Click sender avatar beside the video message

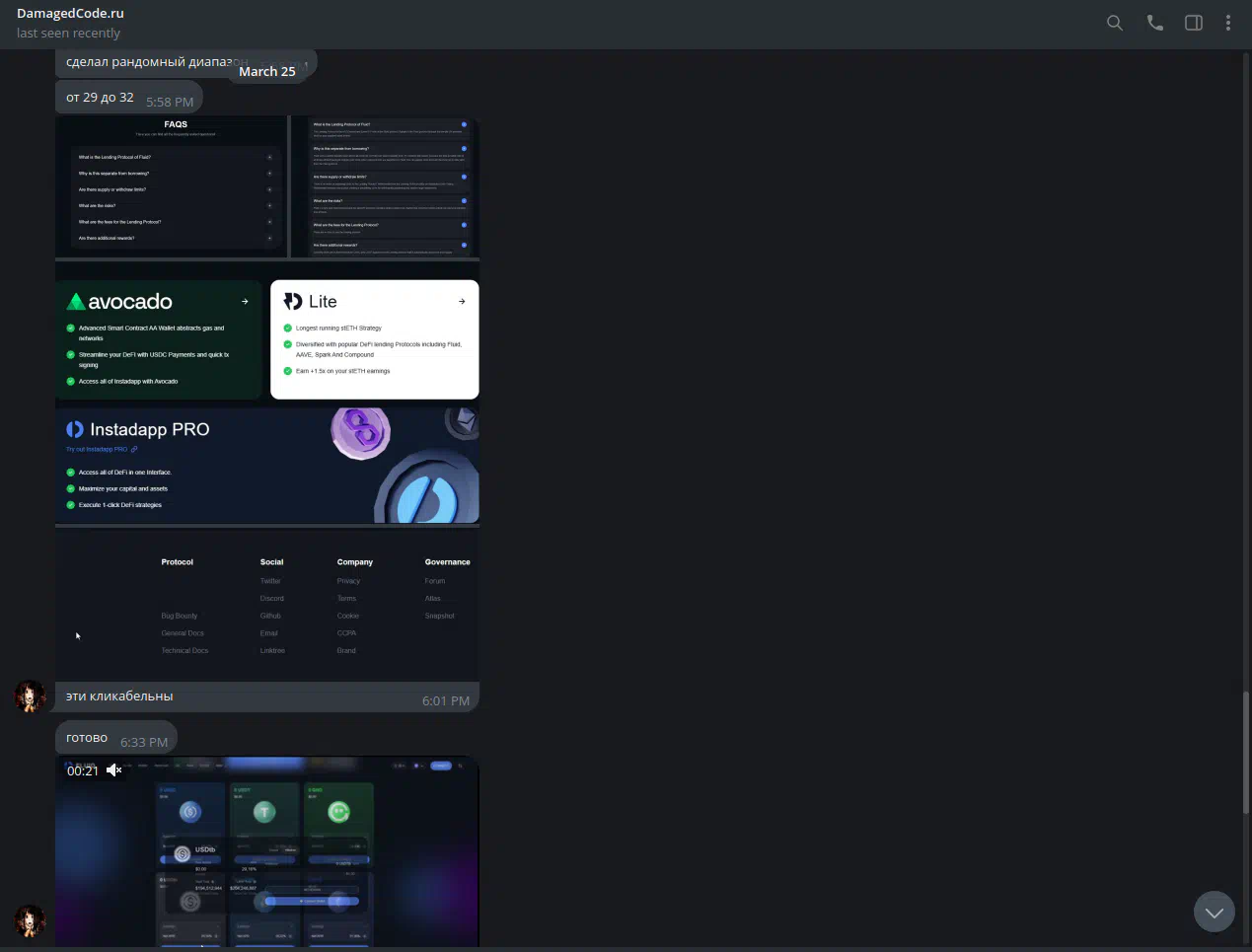(30, 920)
